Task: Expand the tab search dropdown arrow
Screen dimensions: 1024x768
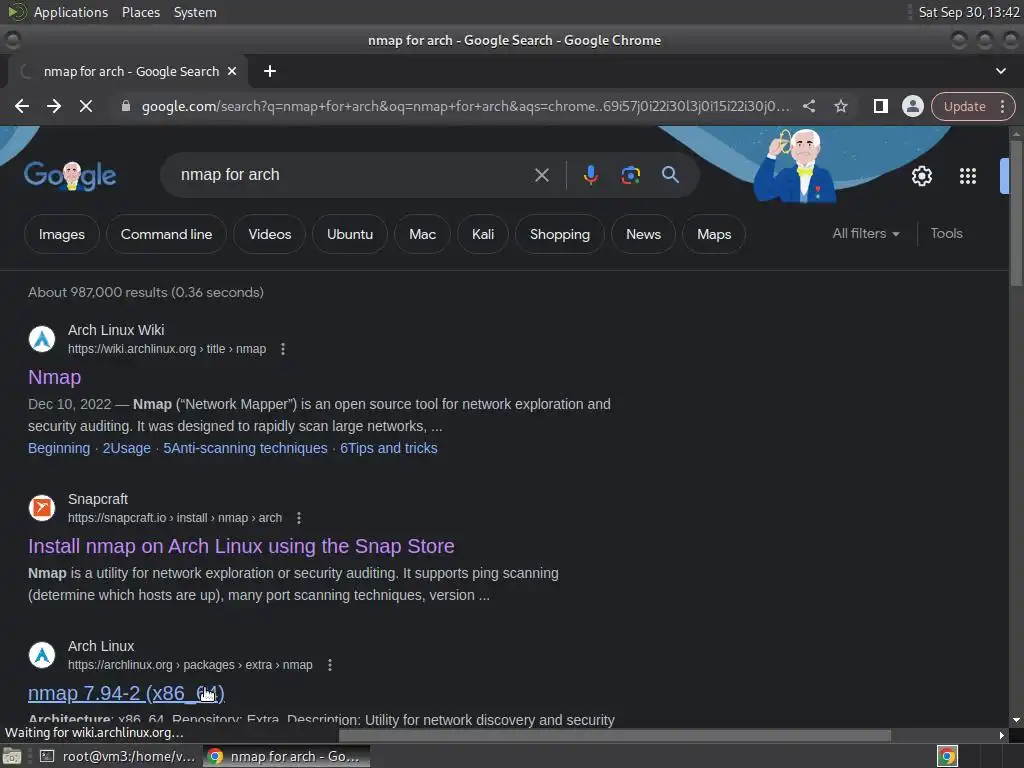Action: pos(1000,71)
